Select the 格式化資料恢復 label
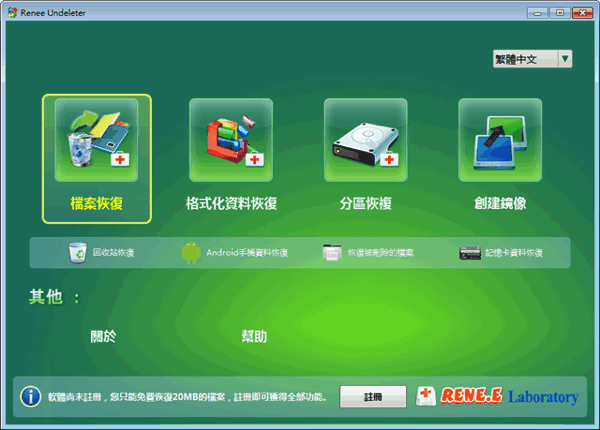 pos(231,203)
